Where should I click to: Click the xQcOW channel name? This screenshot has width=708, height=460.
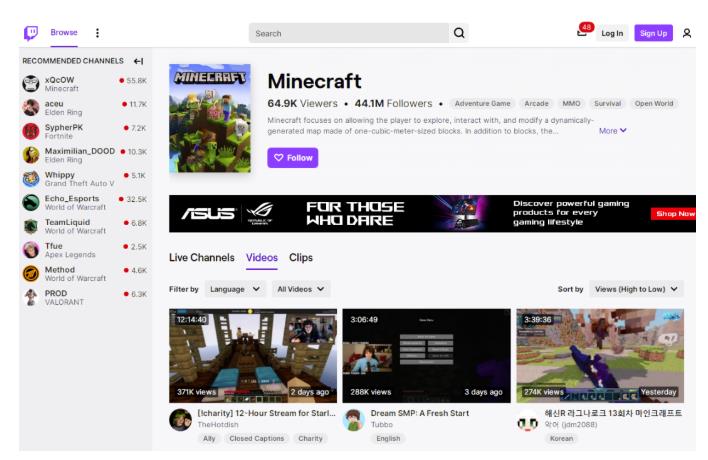pos(59,80)
